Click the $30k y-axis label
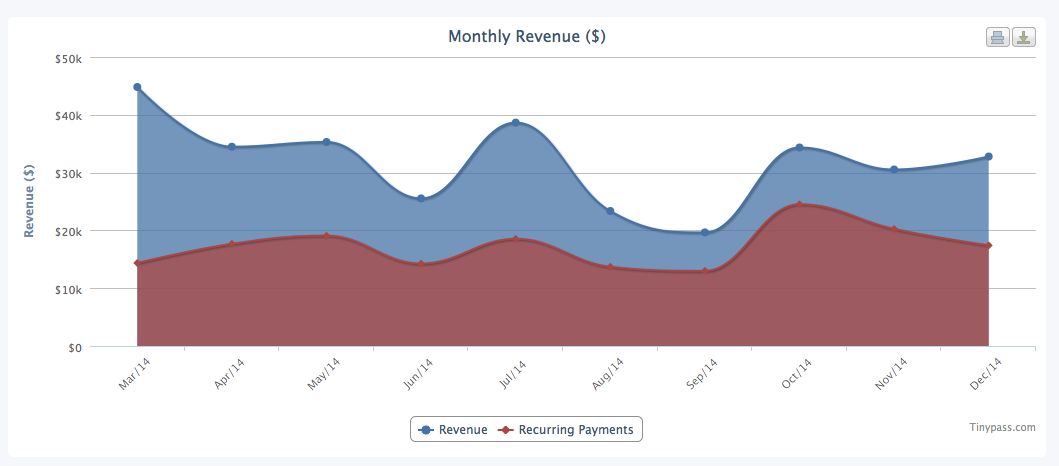Image resolution: width=1059 pixels, height=466 pixels. (x=68, y=173)
